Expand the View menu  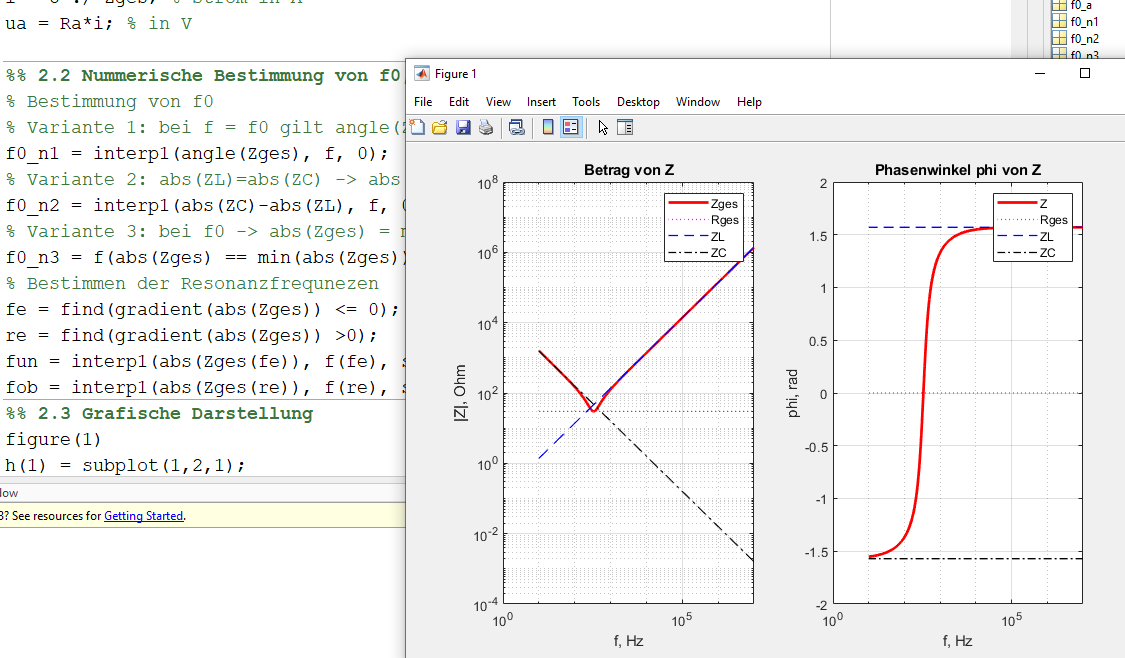click(x=498, y=102)
